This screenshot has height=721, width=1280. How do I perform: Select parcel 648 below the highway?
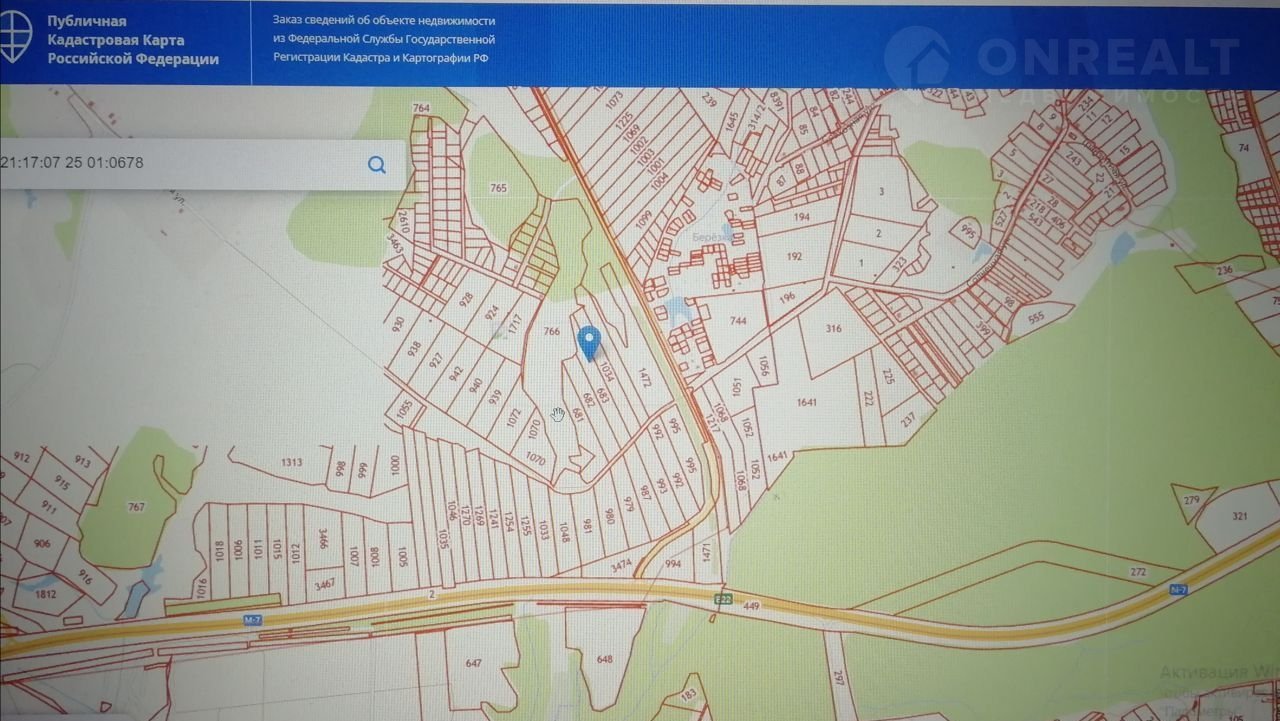tap(604, 659)
